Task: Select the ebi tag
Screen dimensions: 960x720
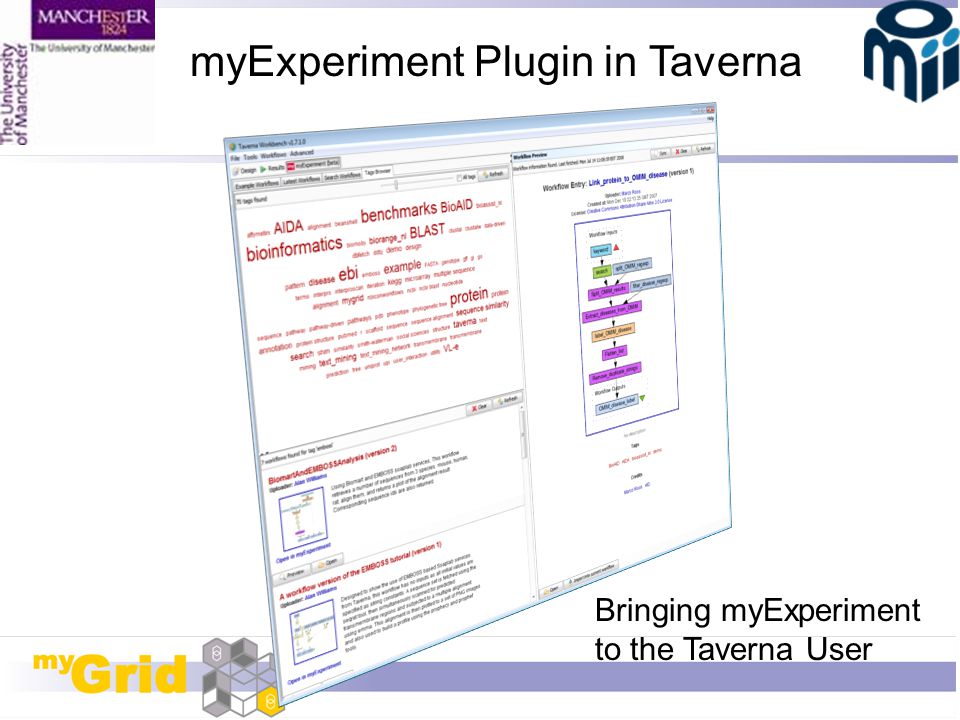Action: (x=348, y=273)
